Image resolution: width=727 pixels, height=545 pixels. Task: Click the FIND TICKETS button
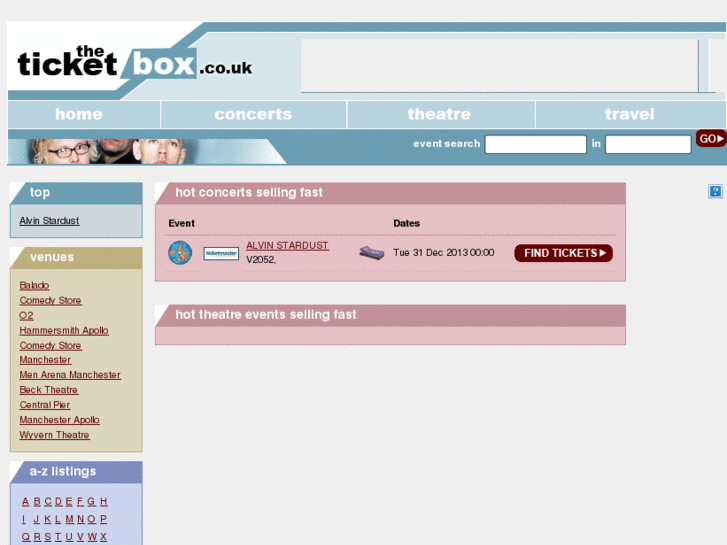(x=563, y=253)
